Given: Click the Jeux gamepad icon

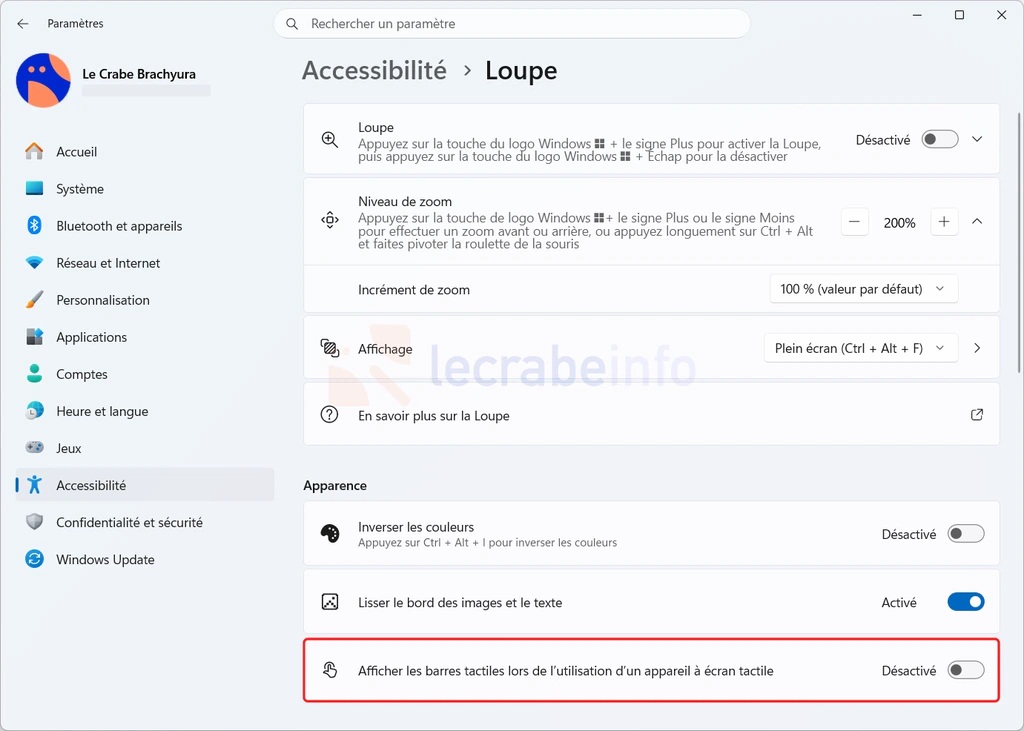Looking at the screenshot, I should (34, 447).
